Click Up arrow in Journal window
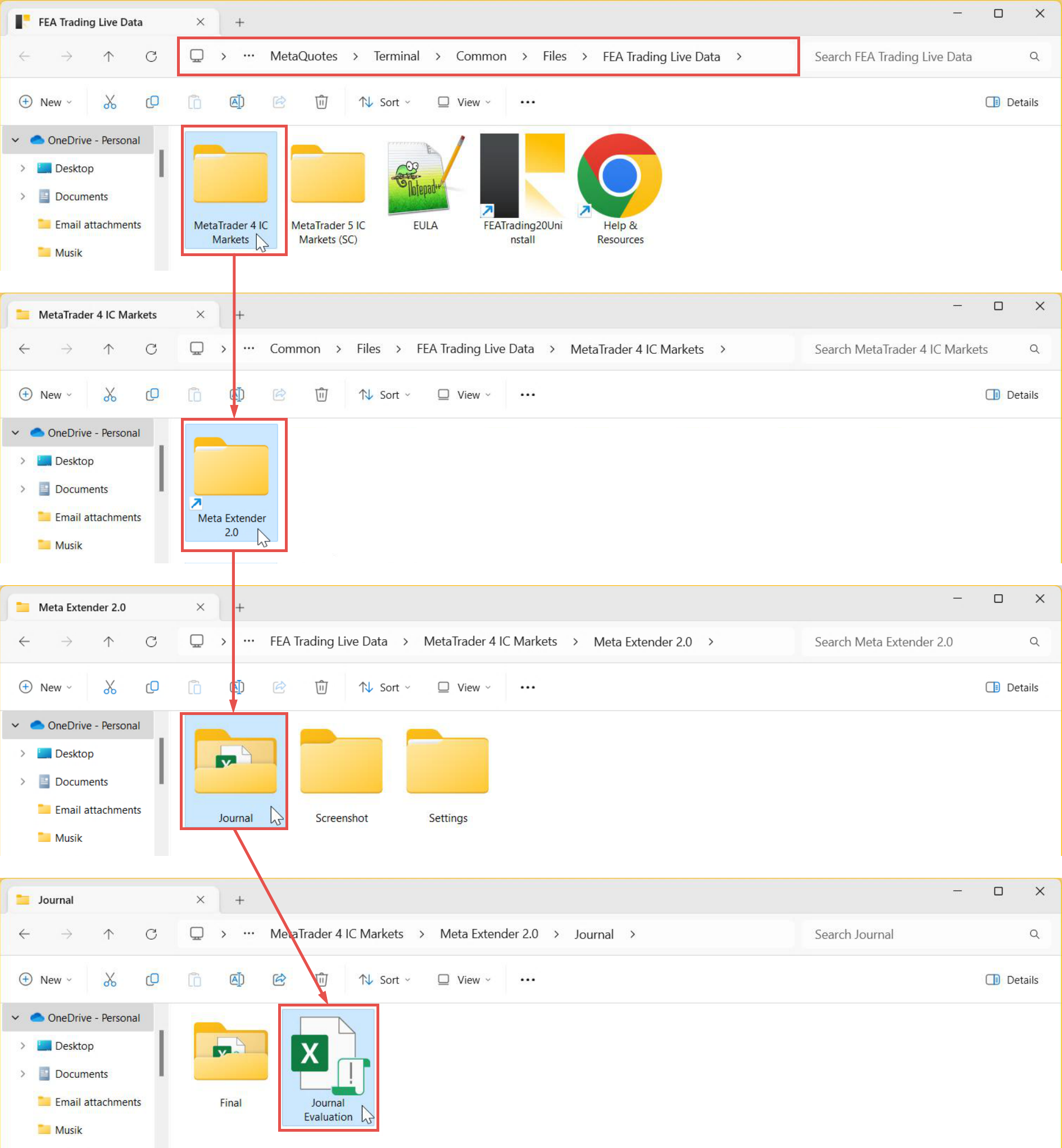This screenshot has height=1148, width=1062. 108,934
